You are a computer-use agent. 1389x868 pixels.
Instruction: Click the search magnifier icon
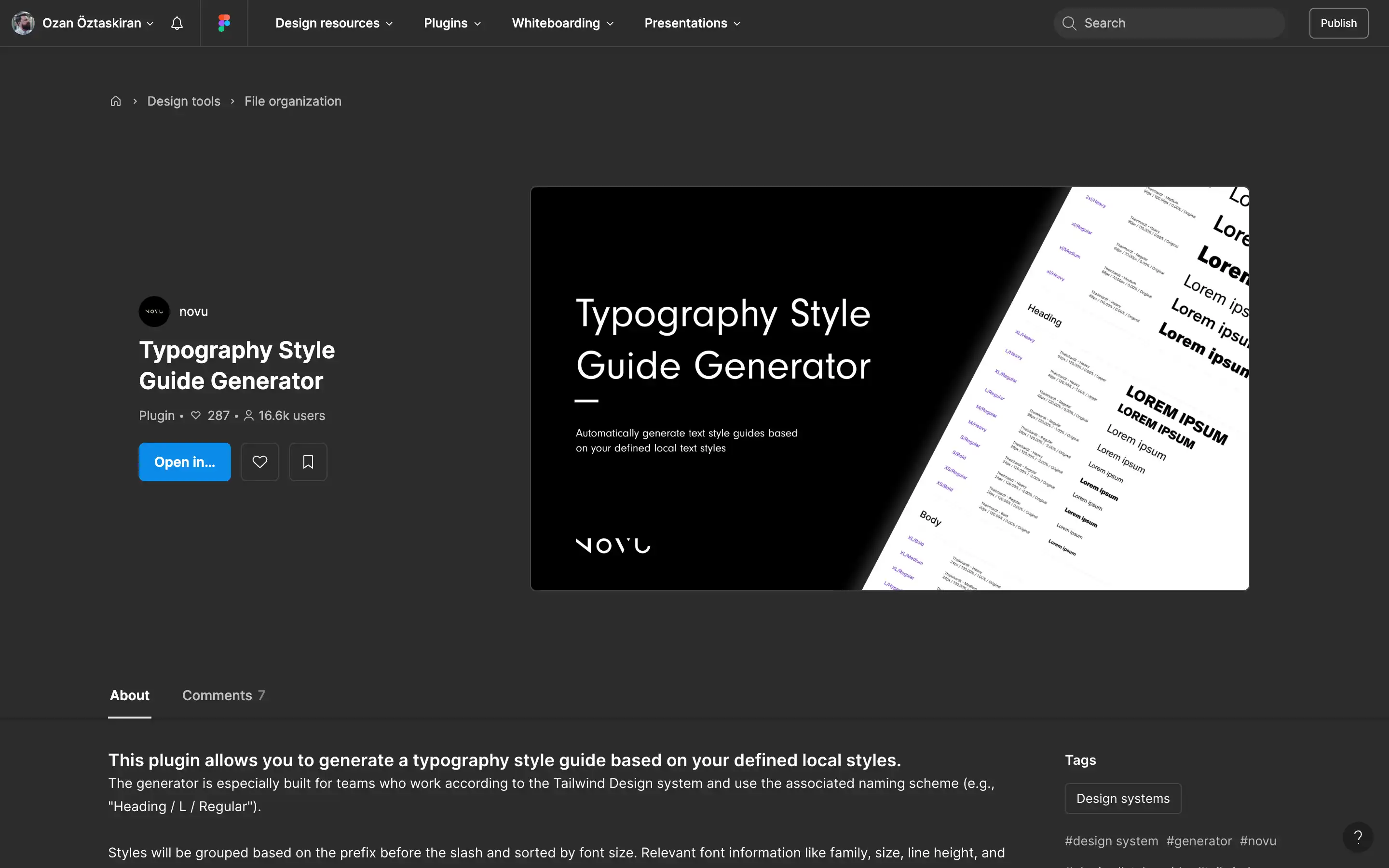pos(1069,23)
